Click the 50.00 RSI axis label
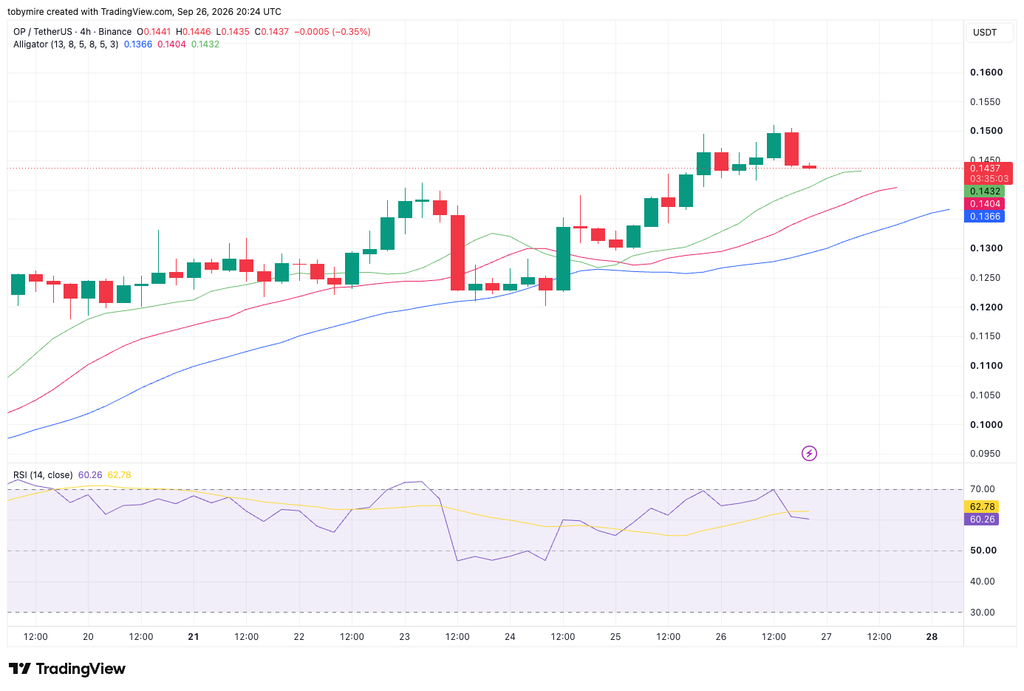 click(983, 551)
